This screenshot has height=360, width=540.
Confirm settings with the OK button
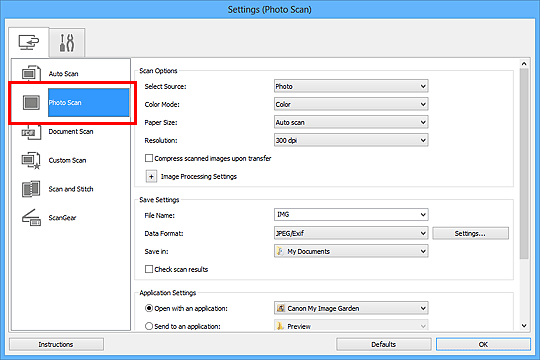(x=483, y=344)
